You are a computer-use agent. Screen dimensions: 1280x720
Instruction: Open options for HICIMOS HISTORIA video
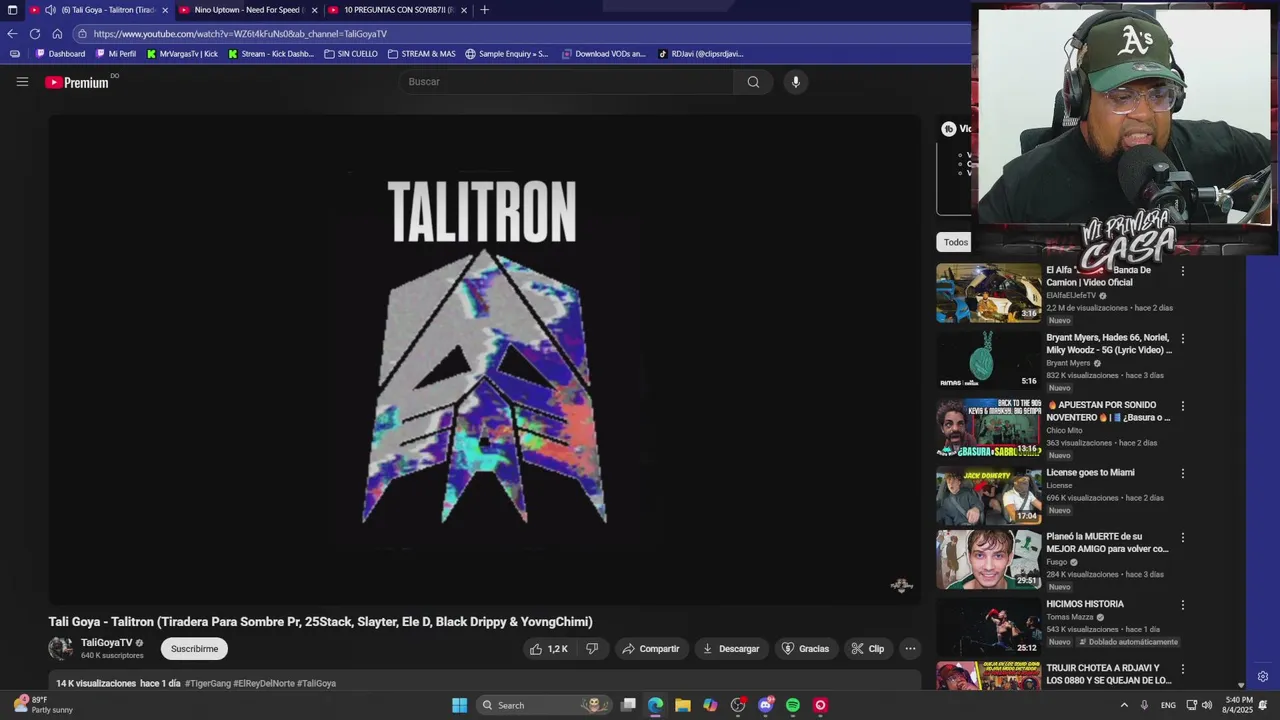[x=1183, y=605]
